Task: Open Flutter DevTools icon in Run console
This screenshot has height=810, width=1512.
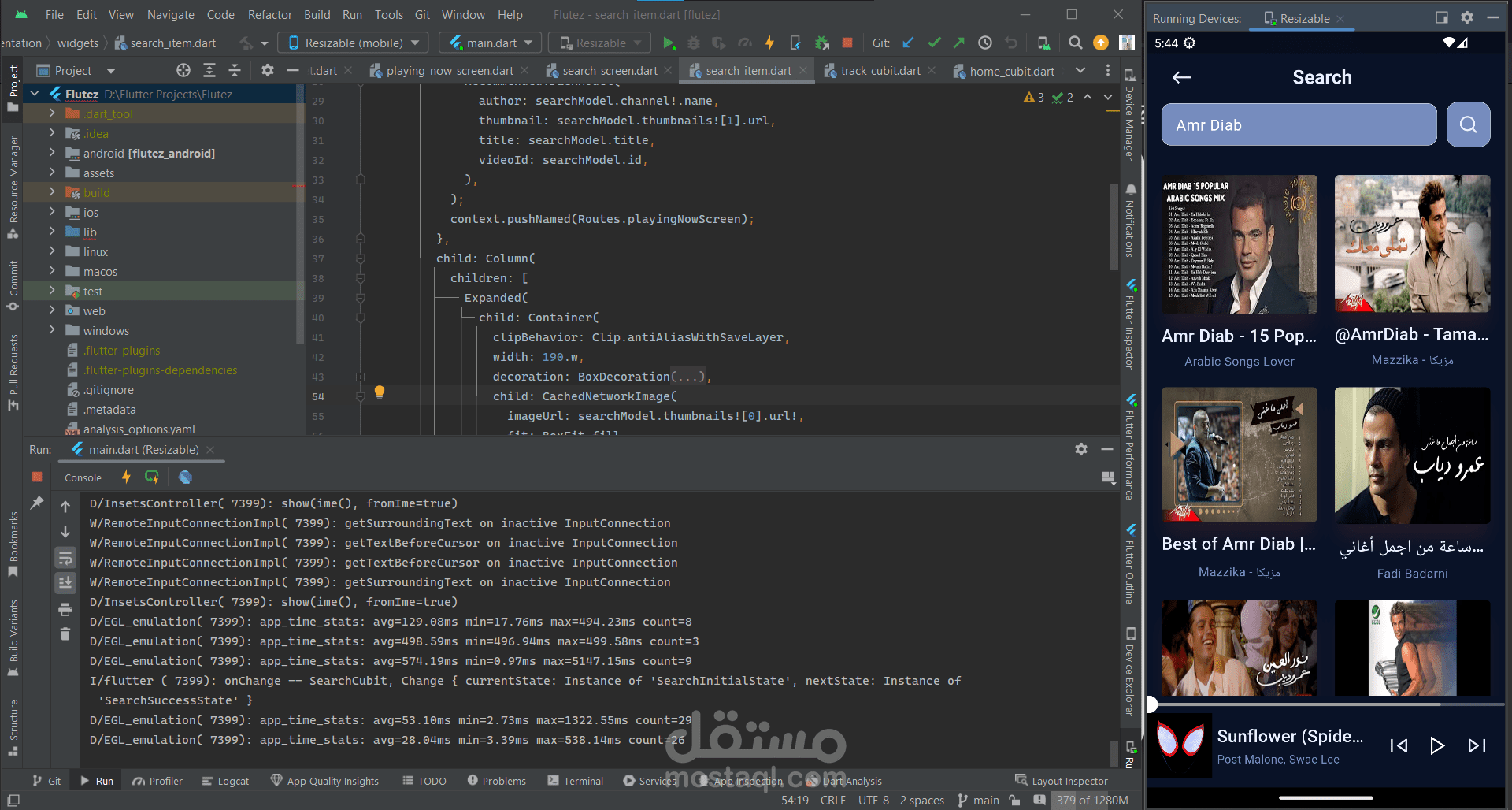Action: 185,477
